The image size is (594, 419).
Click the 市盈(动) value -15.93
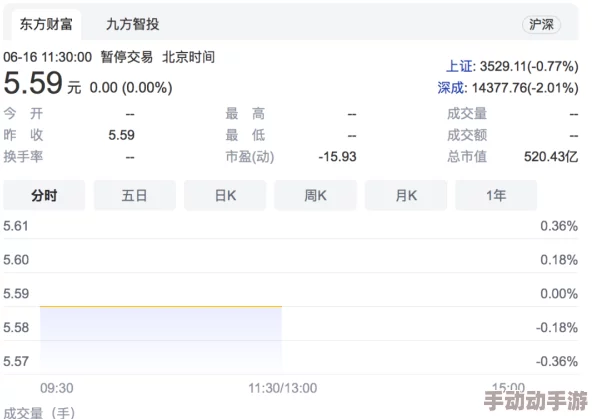(337, 156)
